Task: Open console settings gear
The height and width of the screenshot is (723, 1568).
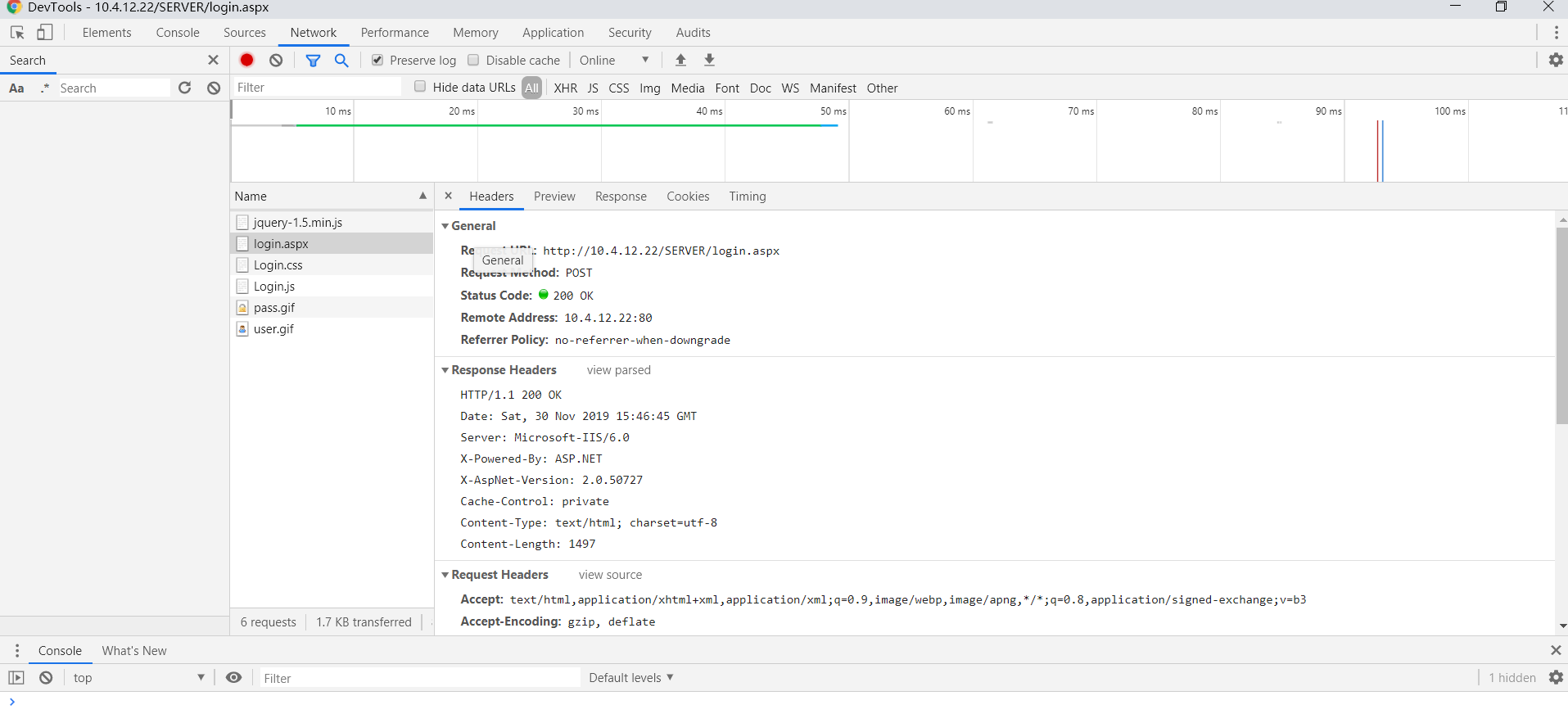Action: pyautogui.click(x=1556, y=677)
